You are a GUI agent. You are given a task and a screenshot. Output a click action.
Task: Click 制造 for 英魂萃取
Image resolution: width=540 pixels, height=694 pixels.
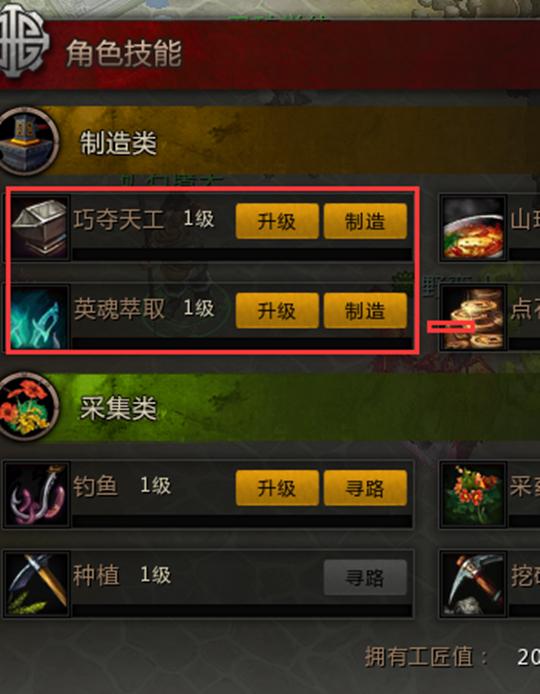click(365, 311)
